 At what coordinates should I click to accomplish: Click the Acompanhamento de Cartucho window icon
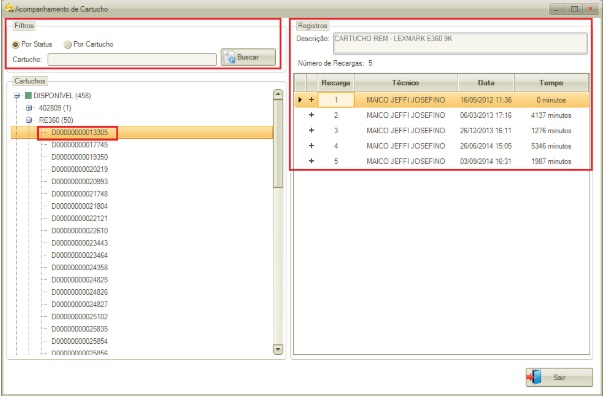[9, 8]
